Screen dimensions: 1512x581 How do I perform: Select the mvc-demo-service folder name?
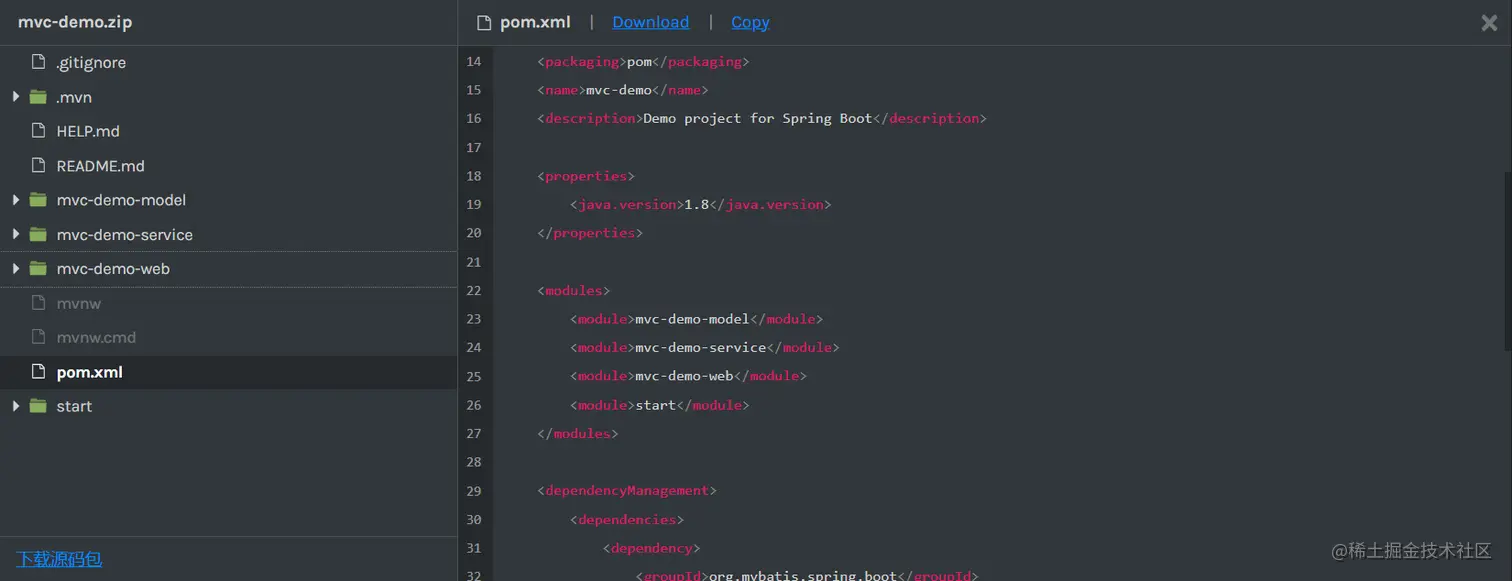[125, 235]
